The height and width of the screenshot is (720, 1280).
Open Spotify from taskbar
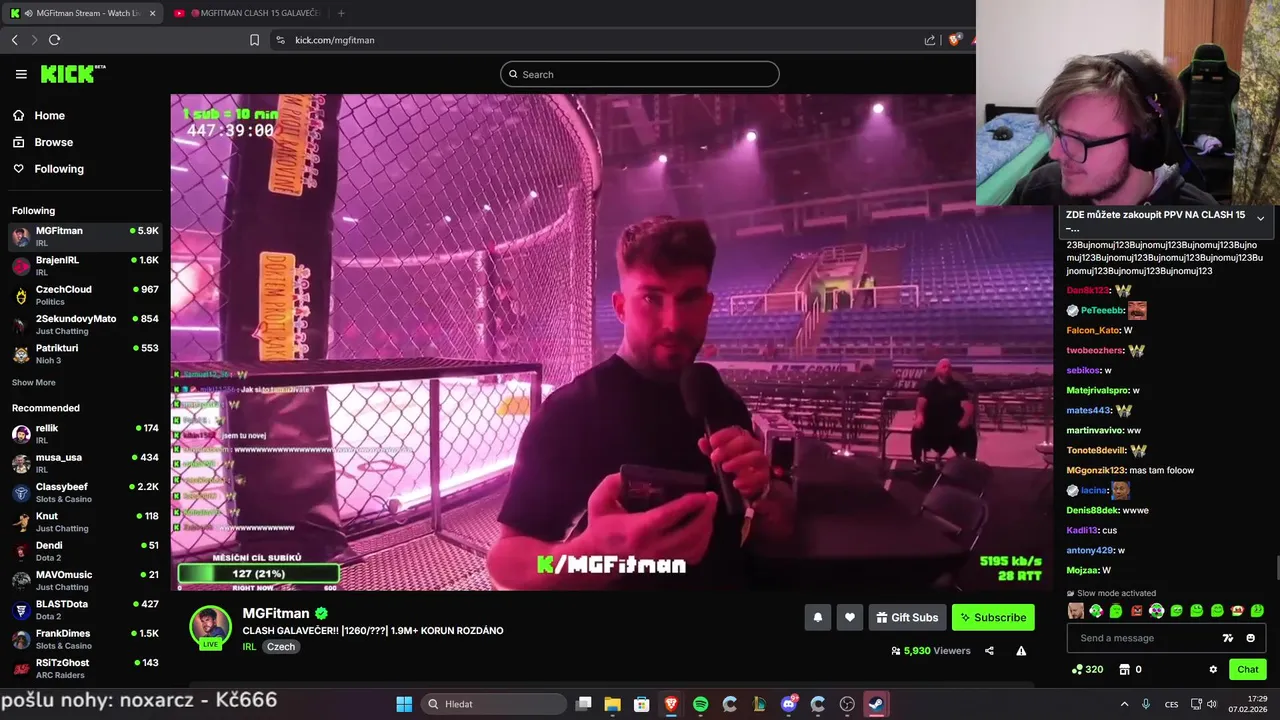(700, 704)
